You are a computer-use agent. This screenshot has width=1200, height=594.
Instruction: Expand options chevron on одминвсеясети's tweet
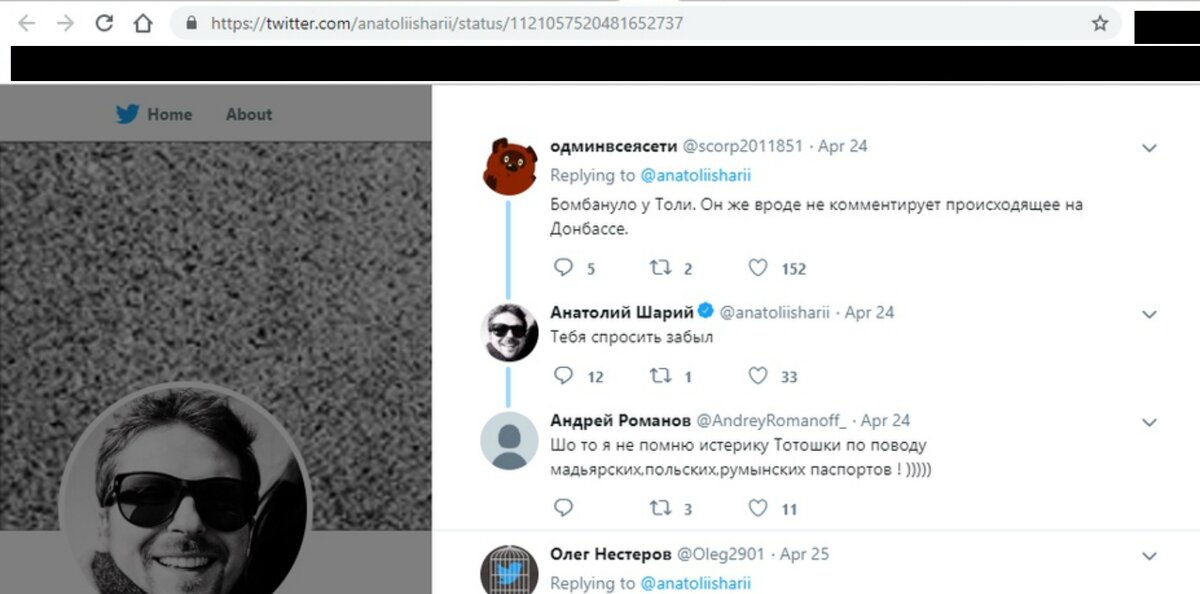[x=1149, y=148]
